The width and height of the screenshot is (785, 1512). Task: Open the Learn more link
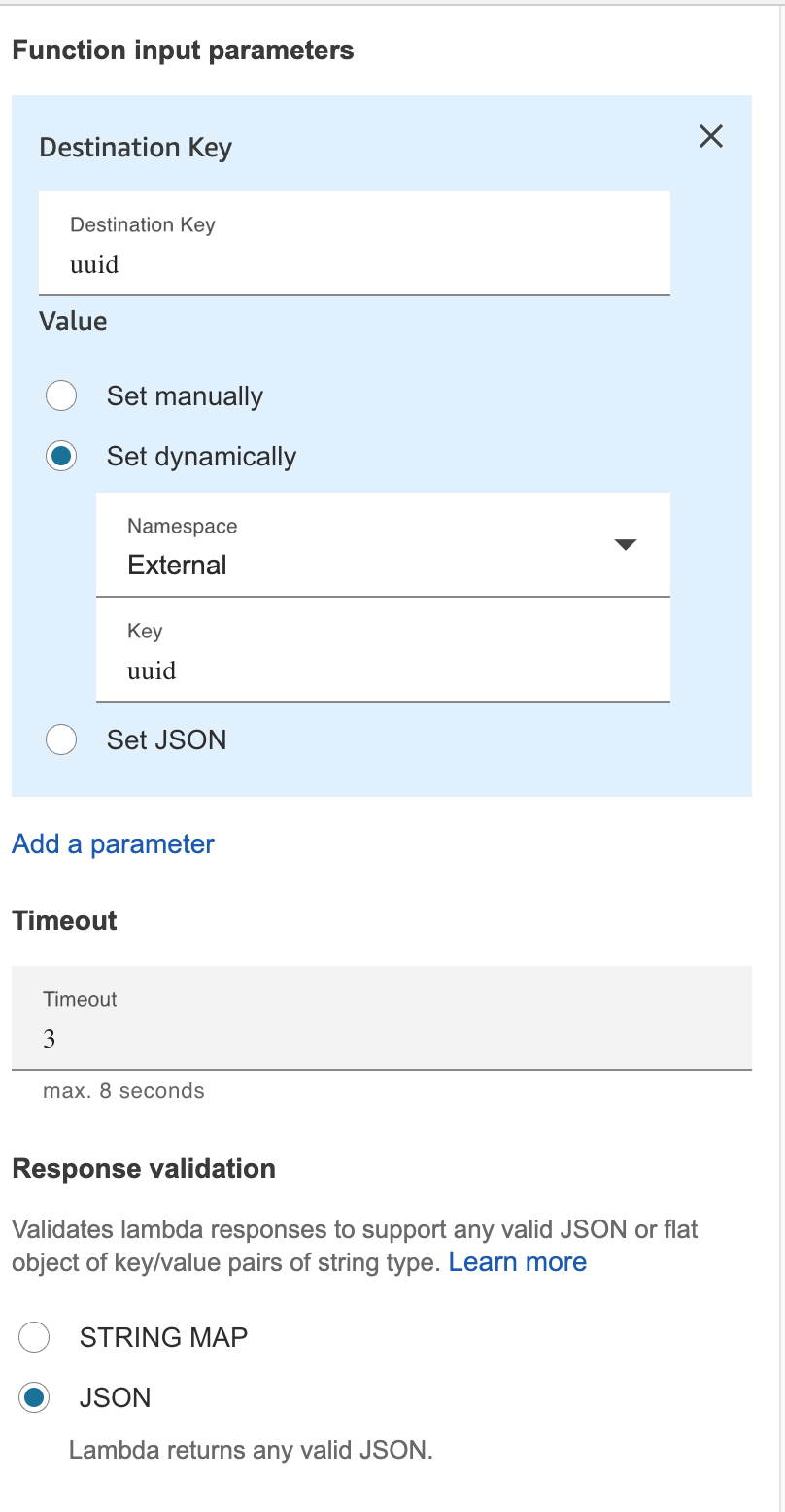point(517,1261)
